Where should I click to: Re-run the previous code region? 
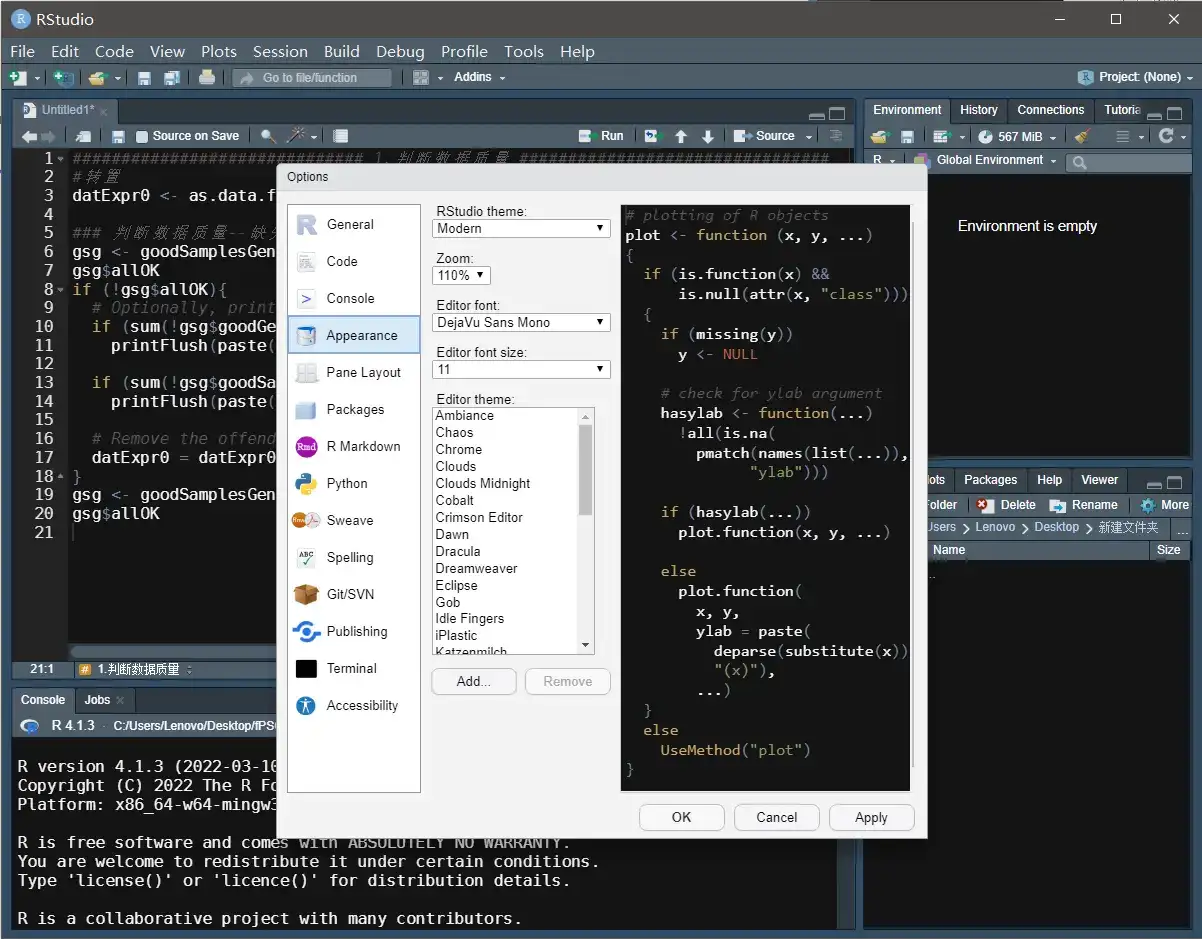652,136
